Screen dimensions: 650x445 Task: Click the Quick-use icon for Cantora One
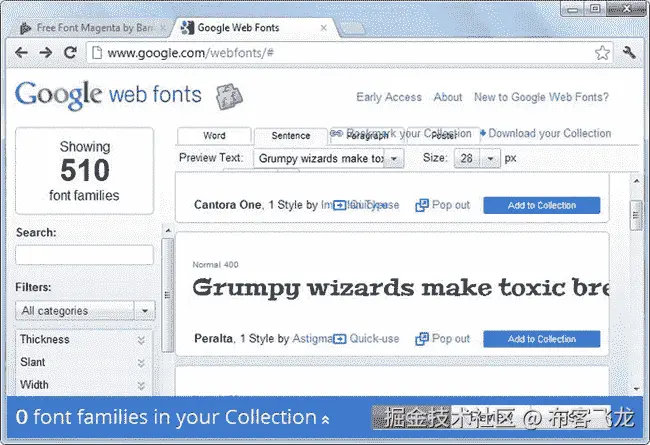[340, 205]
